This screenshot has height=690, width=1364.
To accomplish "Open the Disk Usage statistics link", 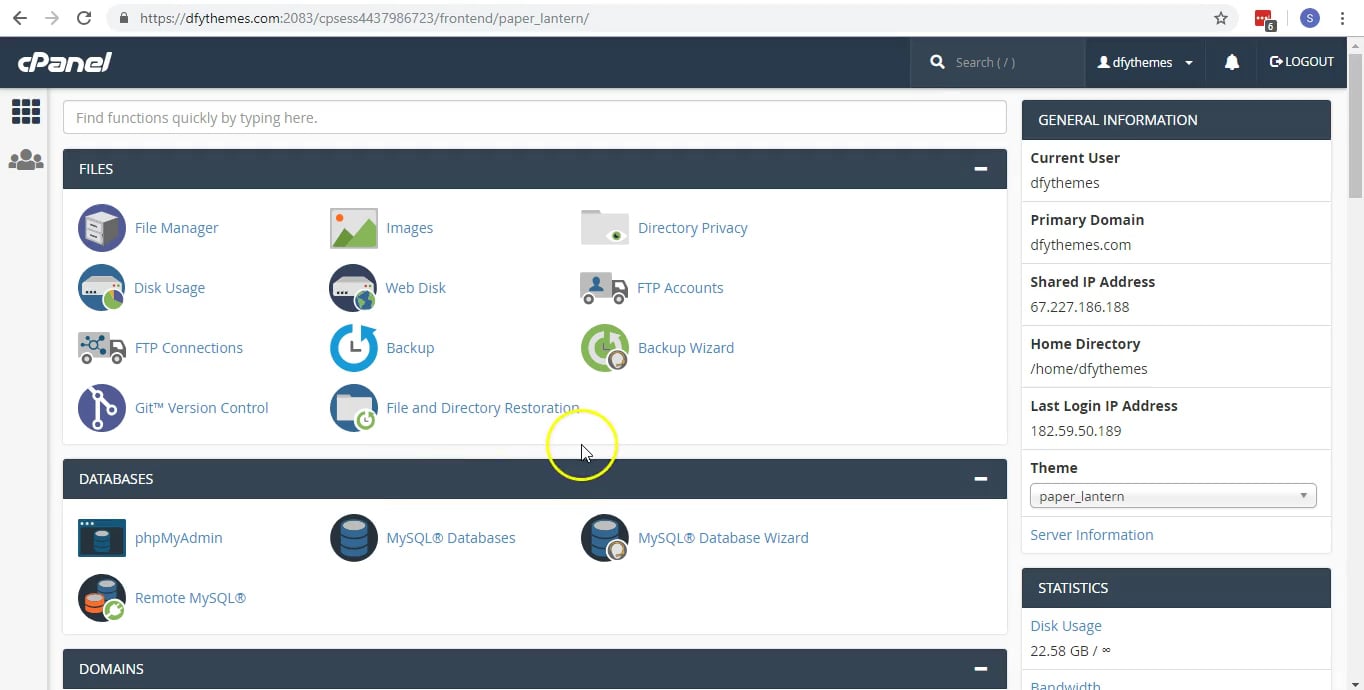I will 1066,626.
